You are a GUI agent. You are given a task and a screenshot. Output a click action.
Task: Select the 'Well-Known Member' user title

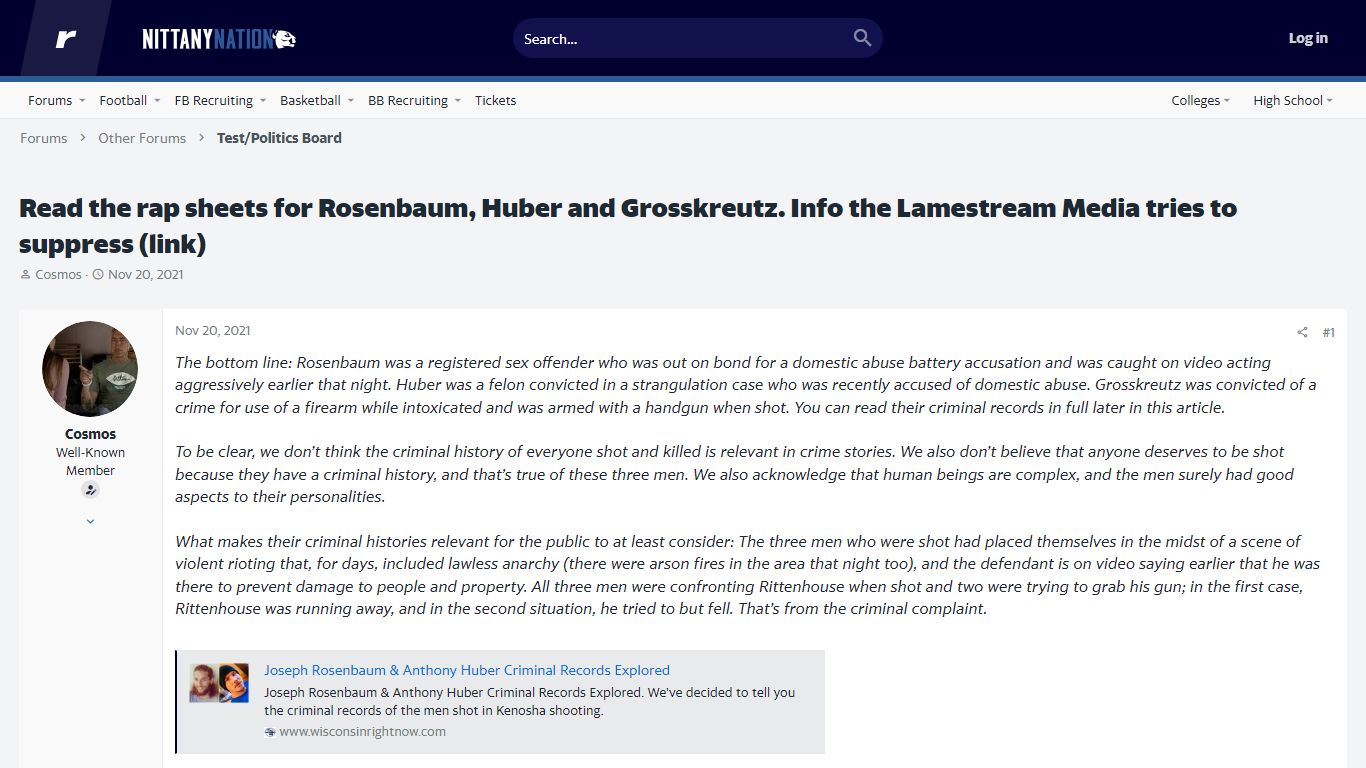[x=90, y=461]
